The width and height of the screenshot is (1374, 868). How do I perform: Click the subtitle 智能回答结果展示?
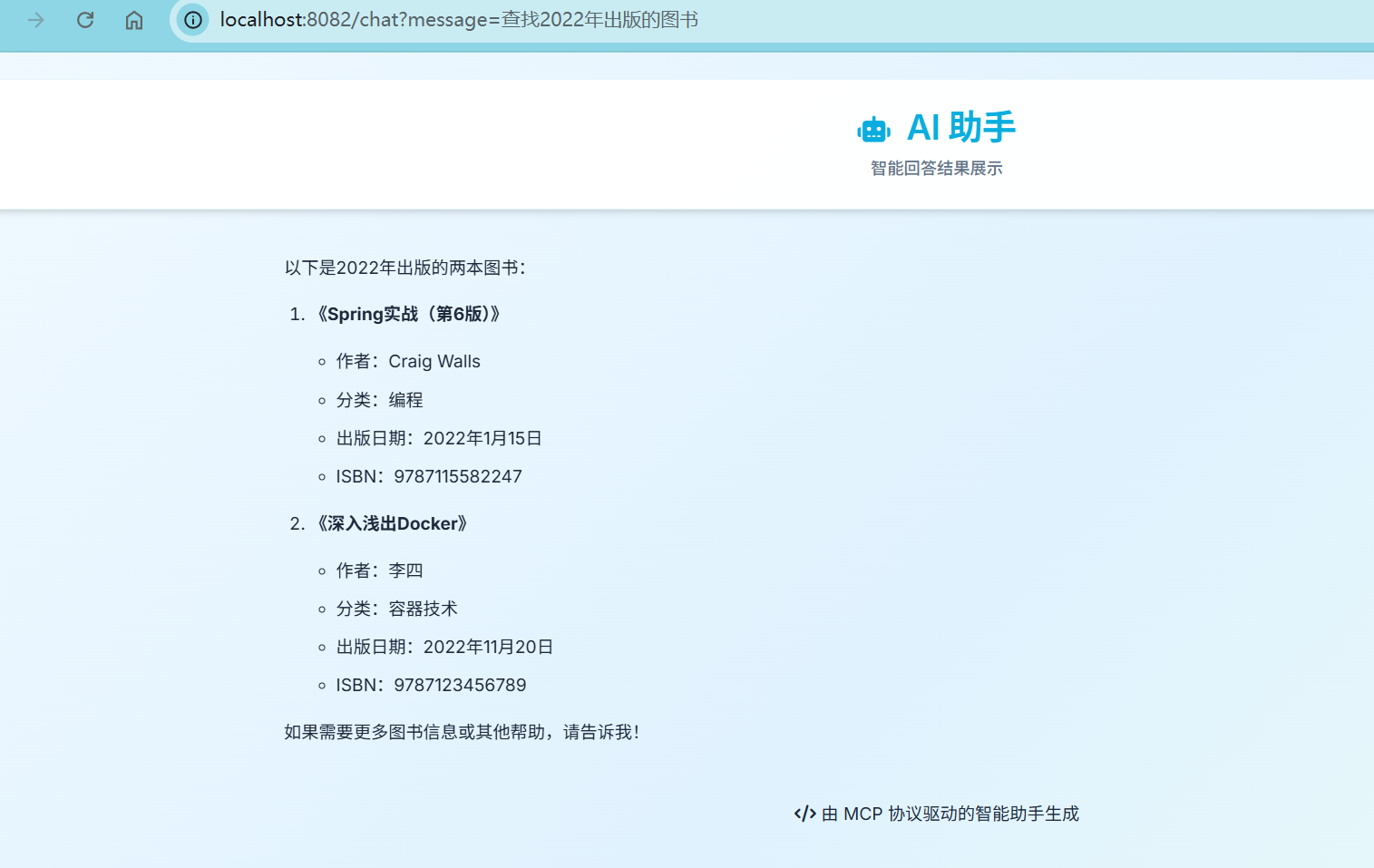click(x=937, y=168)
